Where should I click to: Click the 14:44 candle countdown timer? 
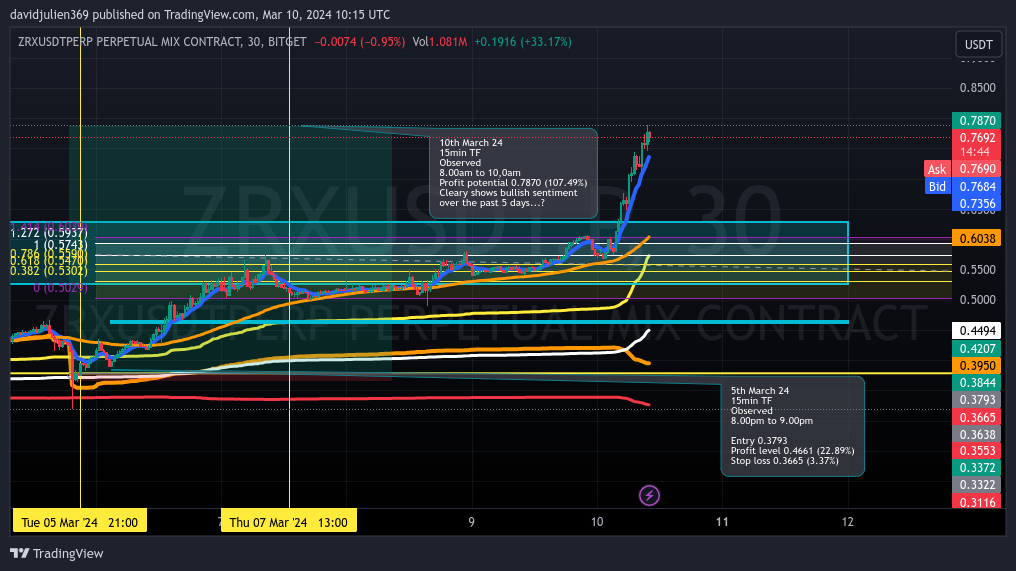click(x=975, y=152)
